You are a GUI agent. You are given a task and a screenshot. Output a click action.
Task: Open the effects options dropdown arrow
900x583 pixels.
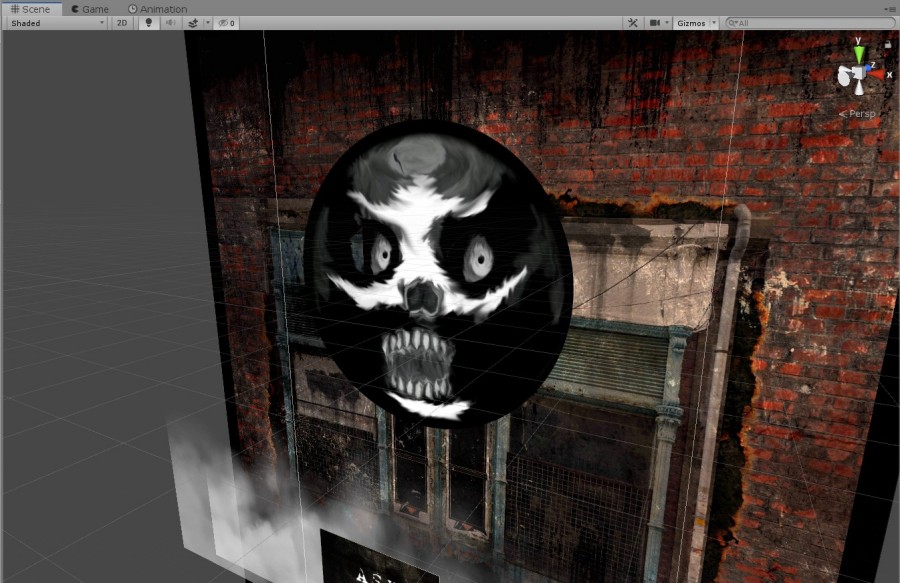pos(207,23)
